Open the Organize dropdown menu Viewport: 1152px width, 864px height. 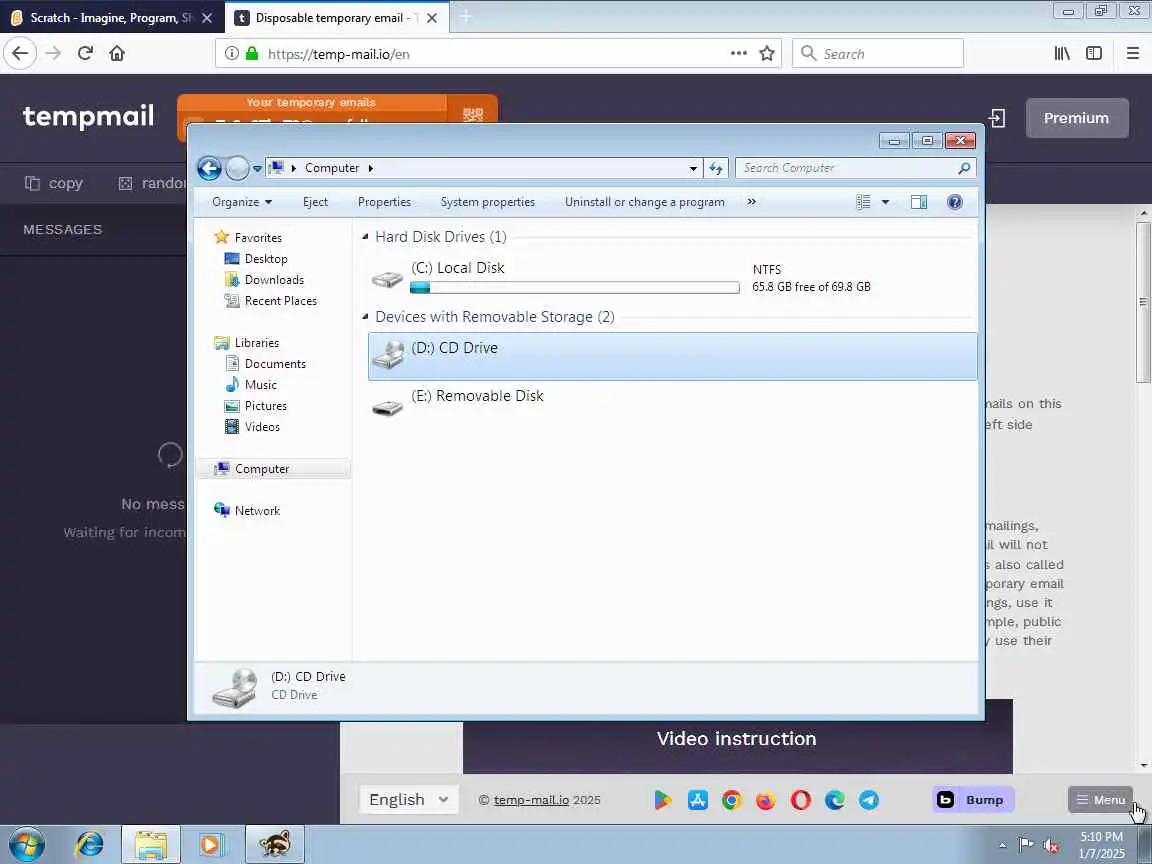tap(242, 202)
